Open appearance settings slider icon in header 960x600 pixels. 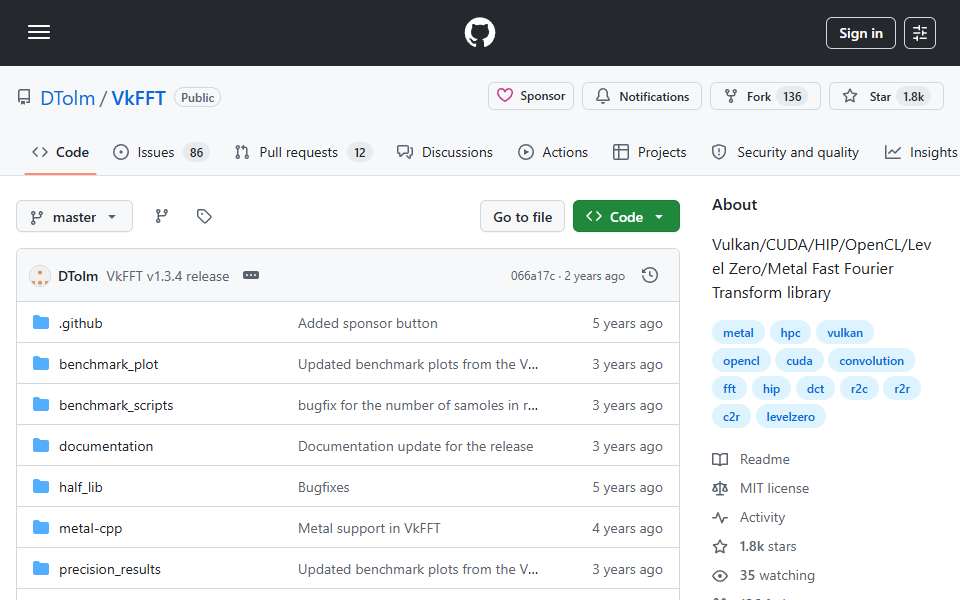click(x=920, y=33)
